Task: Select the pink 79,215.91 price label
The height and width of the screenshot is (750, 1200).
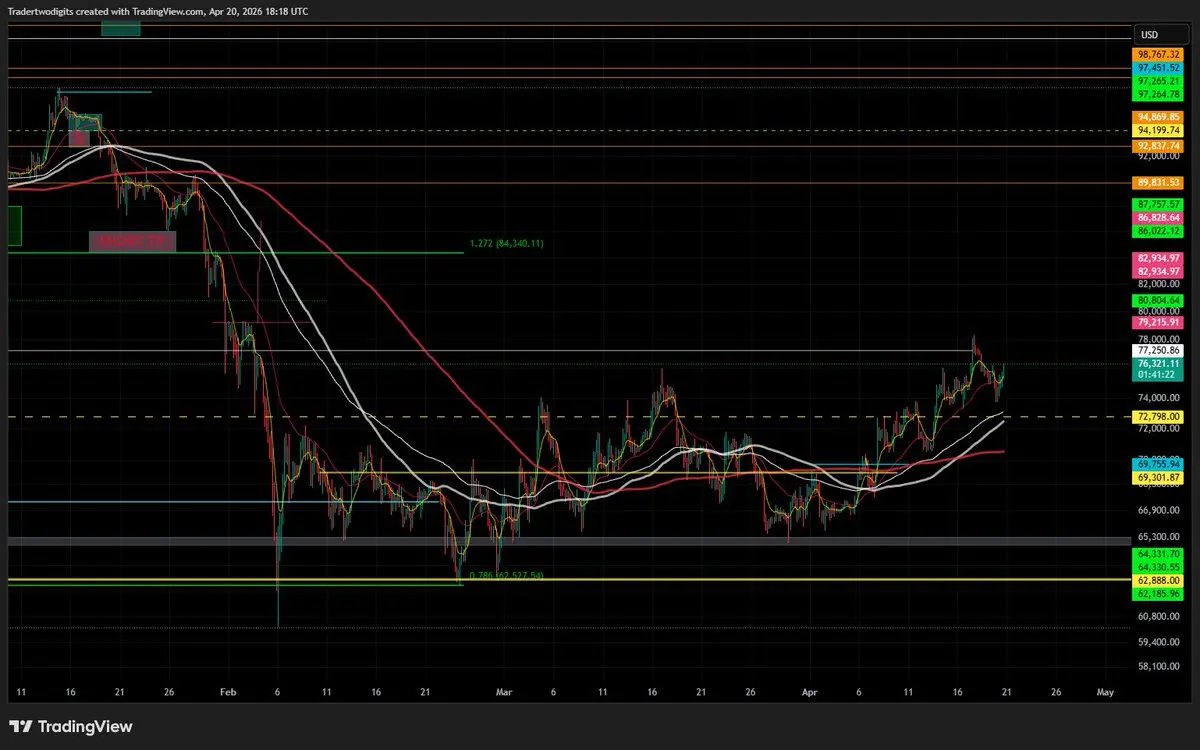Action: 1158,322
